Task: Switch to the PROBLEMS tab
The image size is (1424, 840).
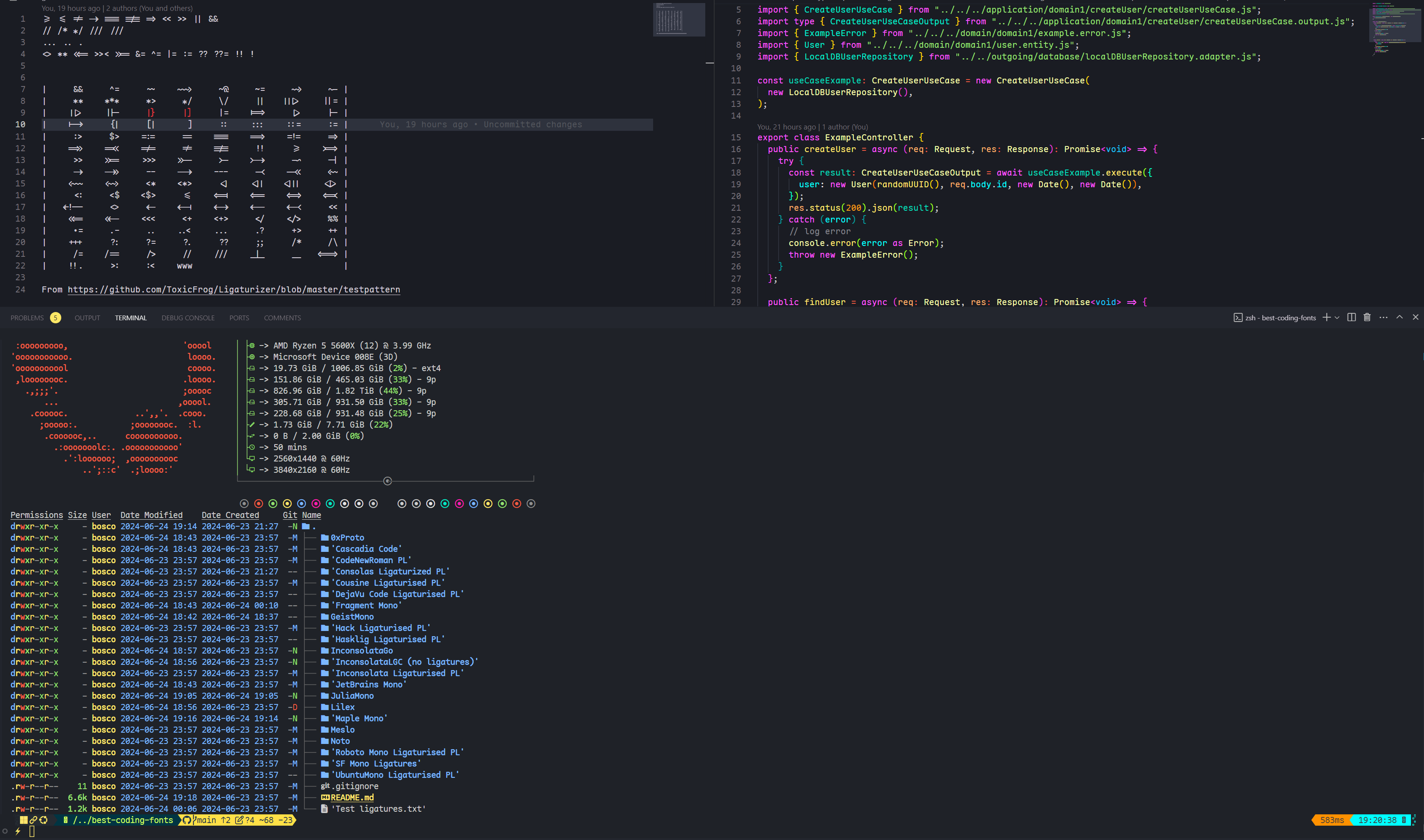Action: (27, 318)
